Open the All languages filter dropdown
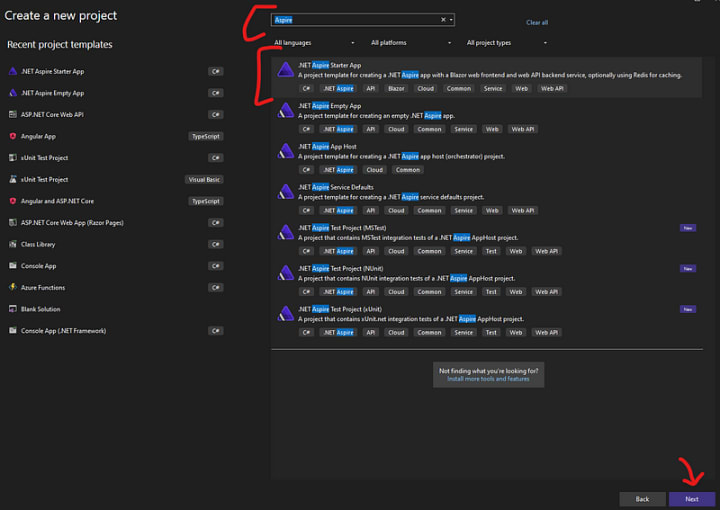This screenshot has height=510, width=720. click(315, 43)
